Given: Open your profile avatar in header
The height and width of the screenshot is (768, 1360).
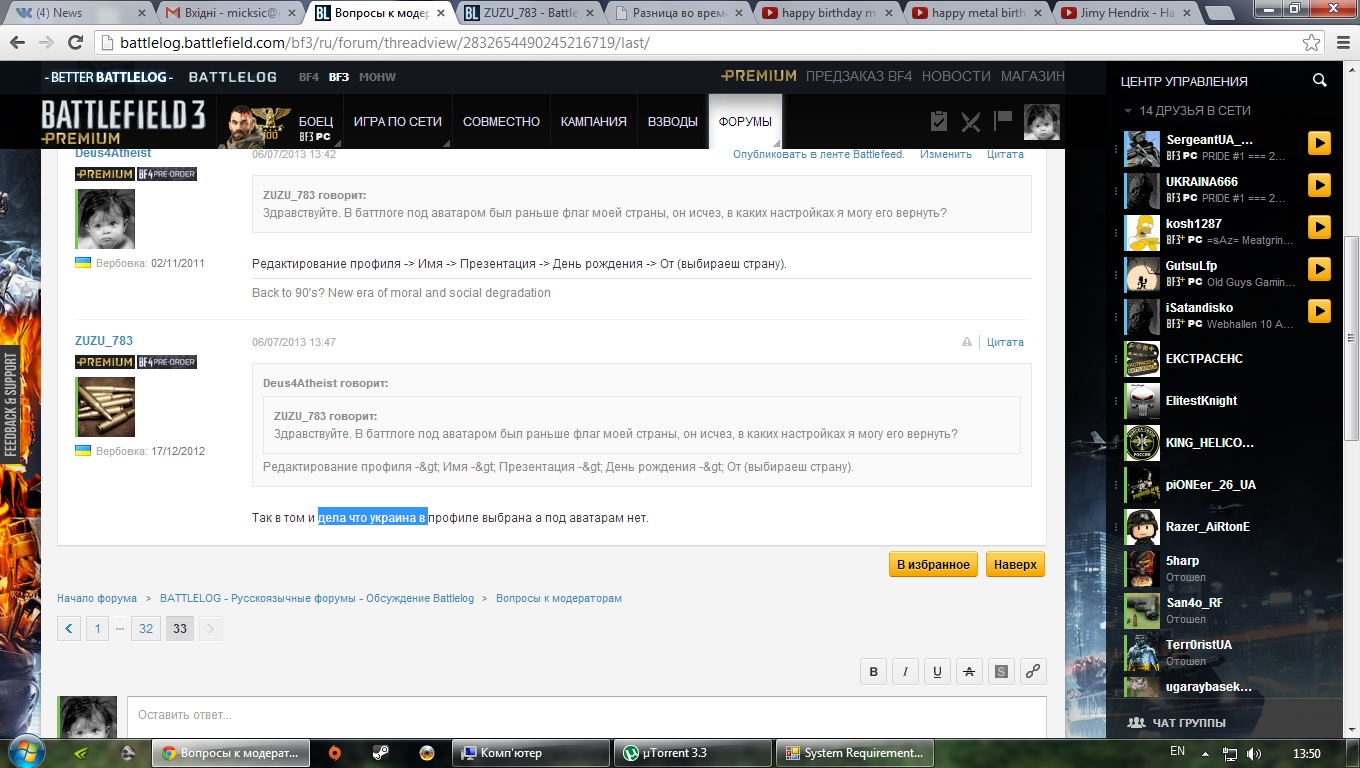Looking at the screenshot, I should [x=1042, y=122].
